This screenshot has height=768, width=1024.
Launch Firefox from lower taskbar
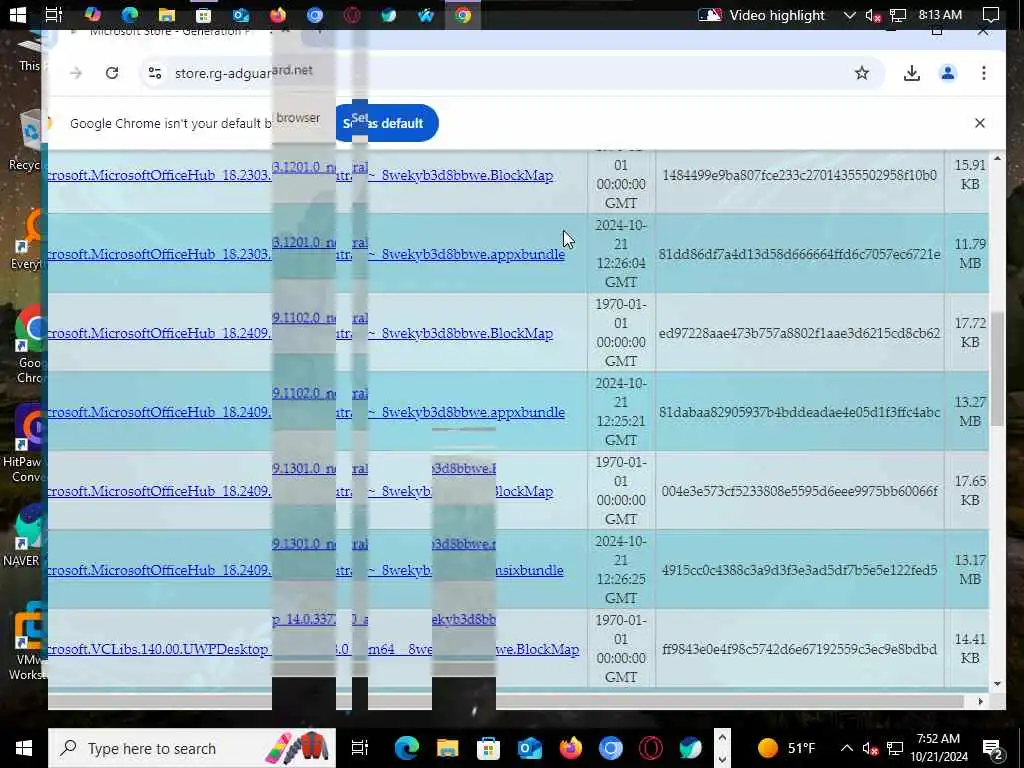coord(570,748)
